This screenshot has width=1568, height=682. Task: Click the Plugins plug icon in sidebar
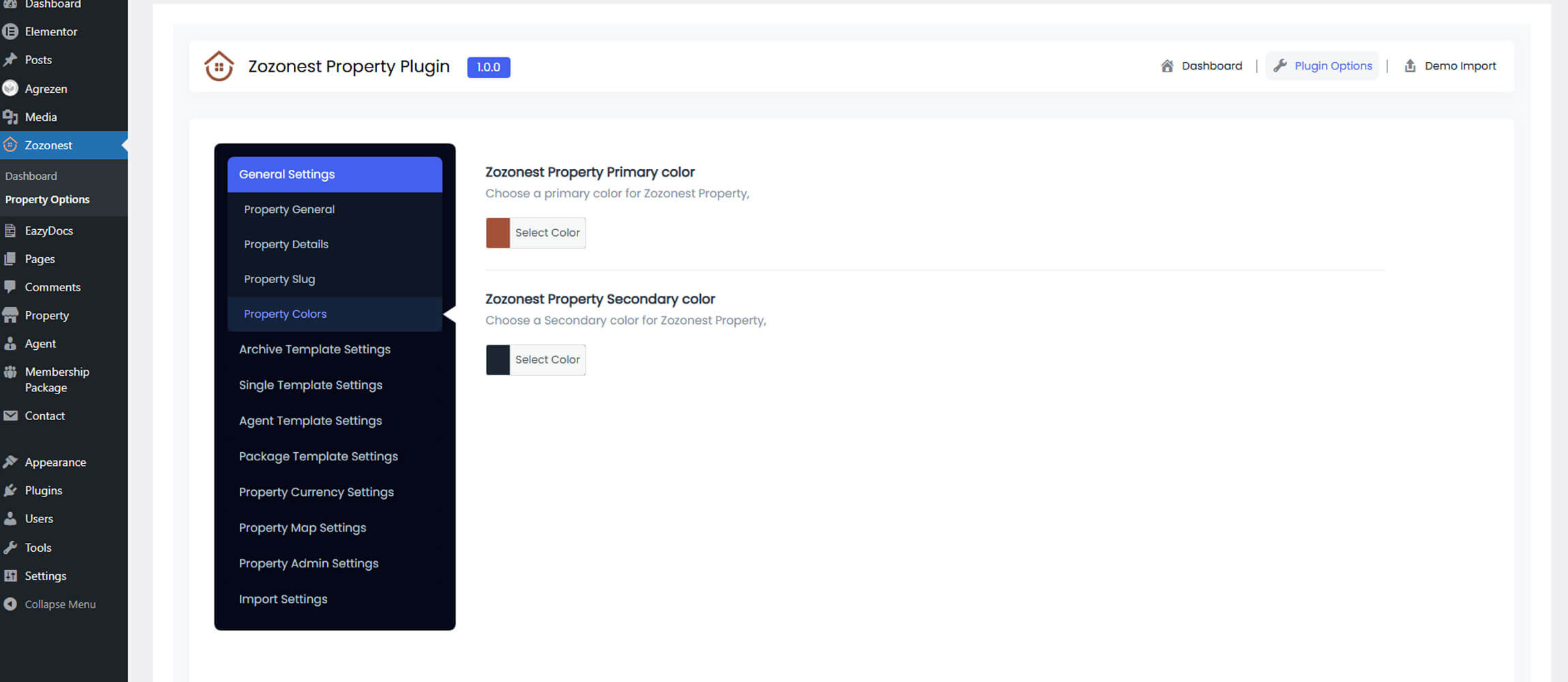coord(10,490)
